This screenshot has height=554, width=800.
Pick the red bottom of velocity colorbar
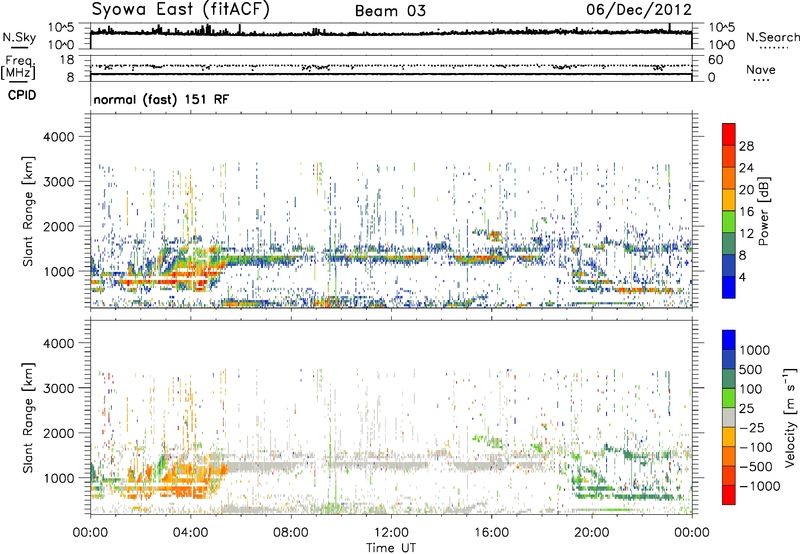click(x=729, y=495)
